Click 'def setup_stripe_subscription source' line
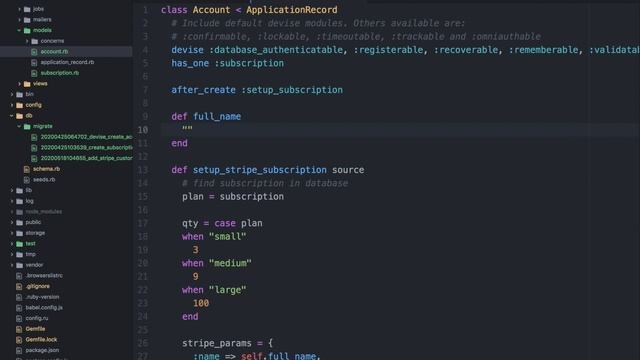Viewport: 640px width, 360px height. (x=268, y=170)
